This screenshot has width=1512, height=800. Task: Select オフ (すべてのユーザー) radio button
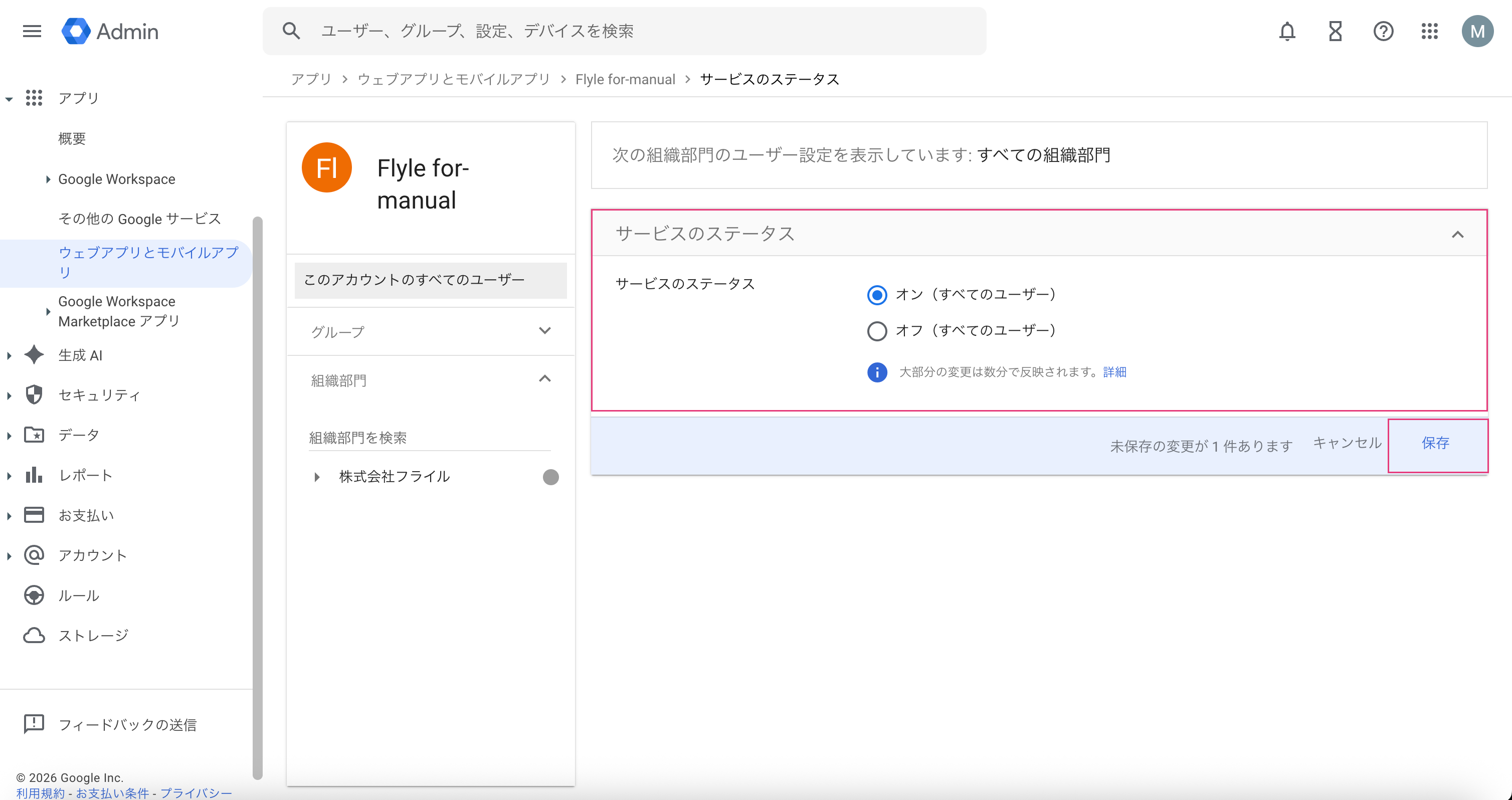tap(877, 331)
